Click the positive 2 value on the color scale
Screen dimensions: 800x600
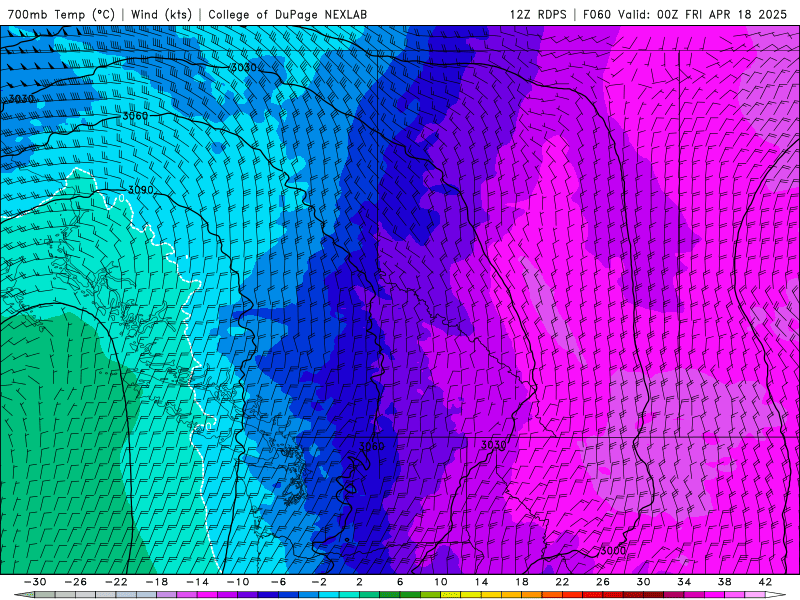pos(360,582)
